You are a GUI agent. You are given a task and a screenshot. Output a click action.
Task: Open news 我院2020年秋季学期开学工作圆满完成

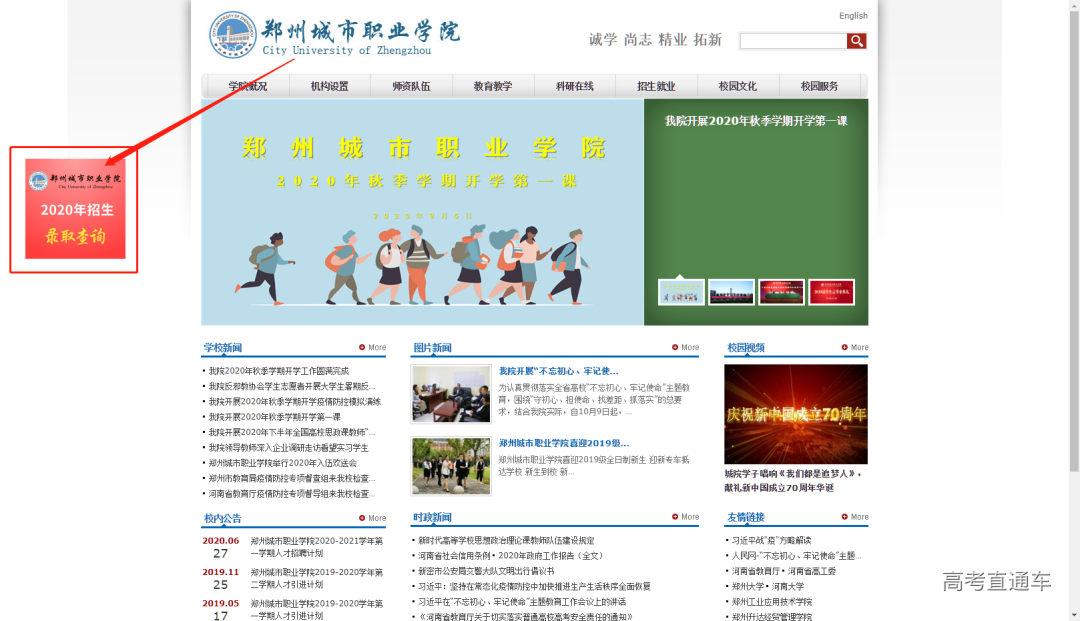278,371
